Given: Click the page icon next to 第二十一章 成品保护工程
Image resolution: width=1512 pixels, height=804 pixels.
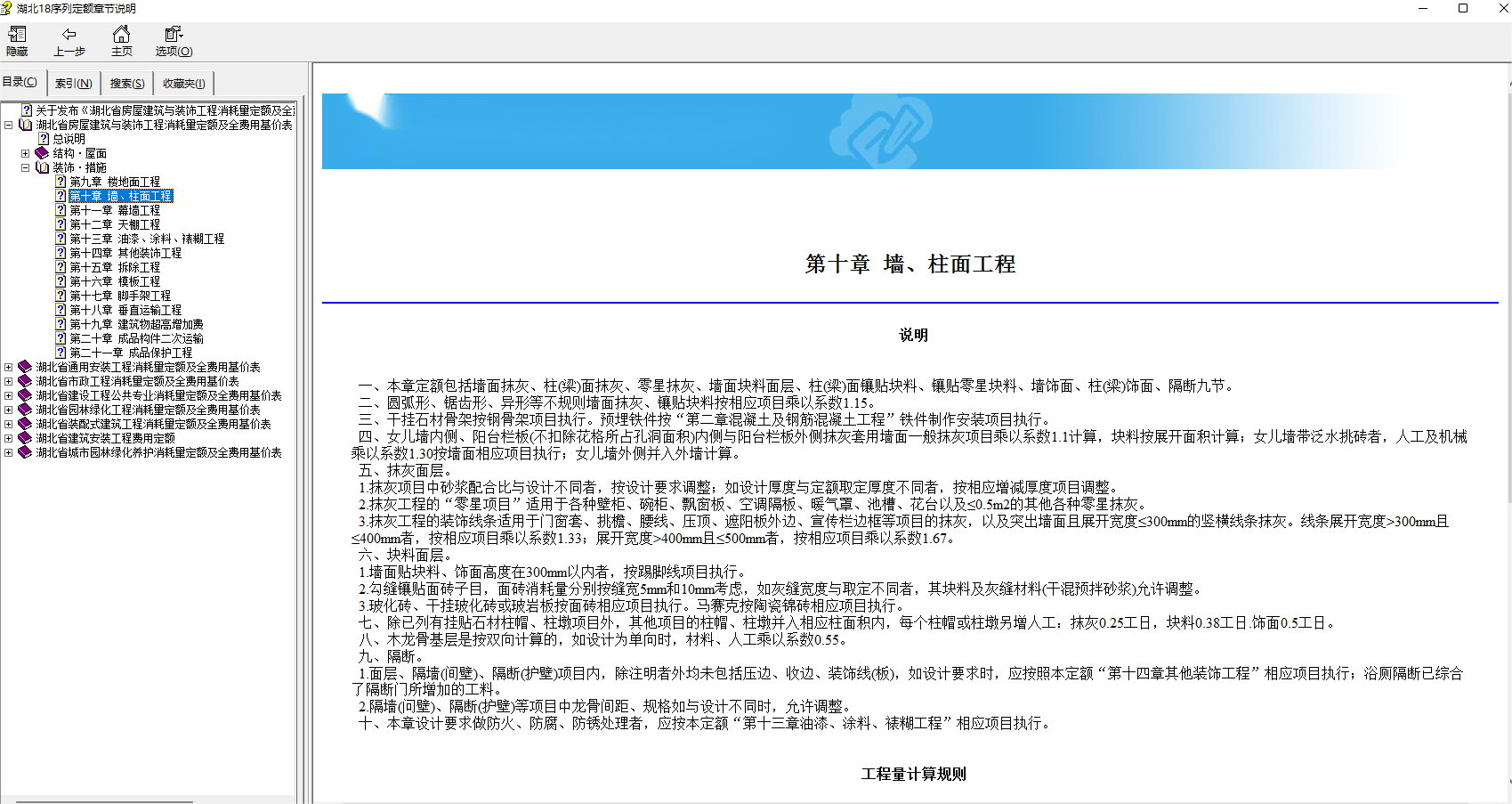Looking at the screenshot, I should [61, 353].
